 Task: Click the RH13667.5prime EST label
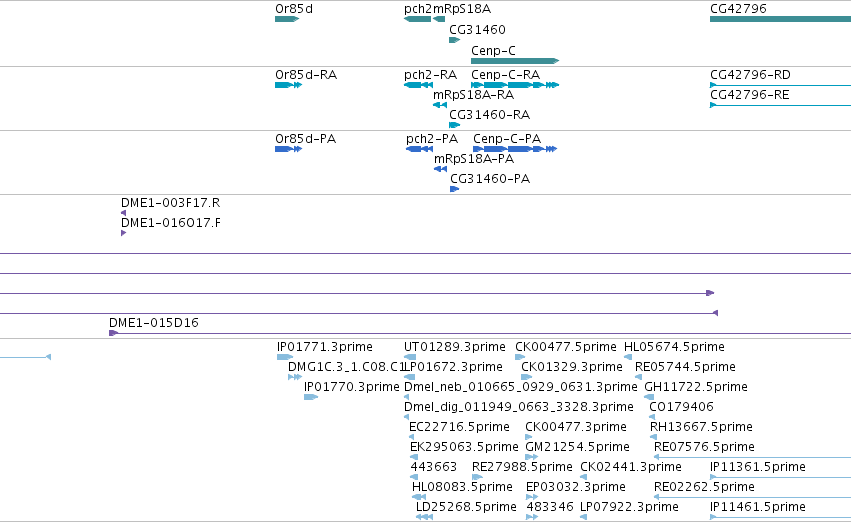(701, 427)
